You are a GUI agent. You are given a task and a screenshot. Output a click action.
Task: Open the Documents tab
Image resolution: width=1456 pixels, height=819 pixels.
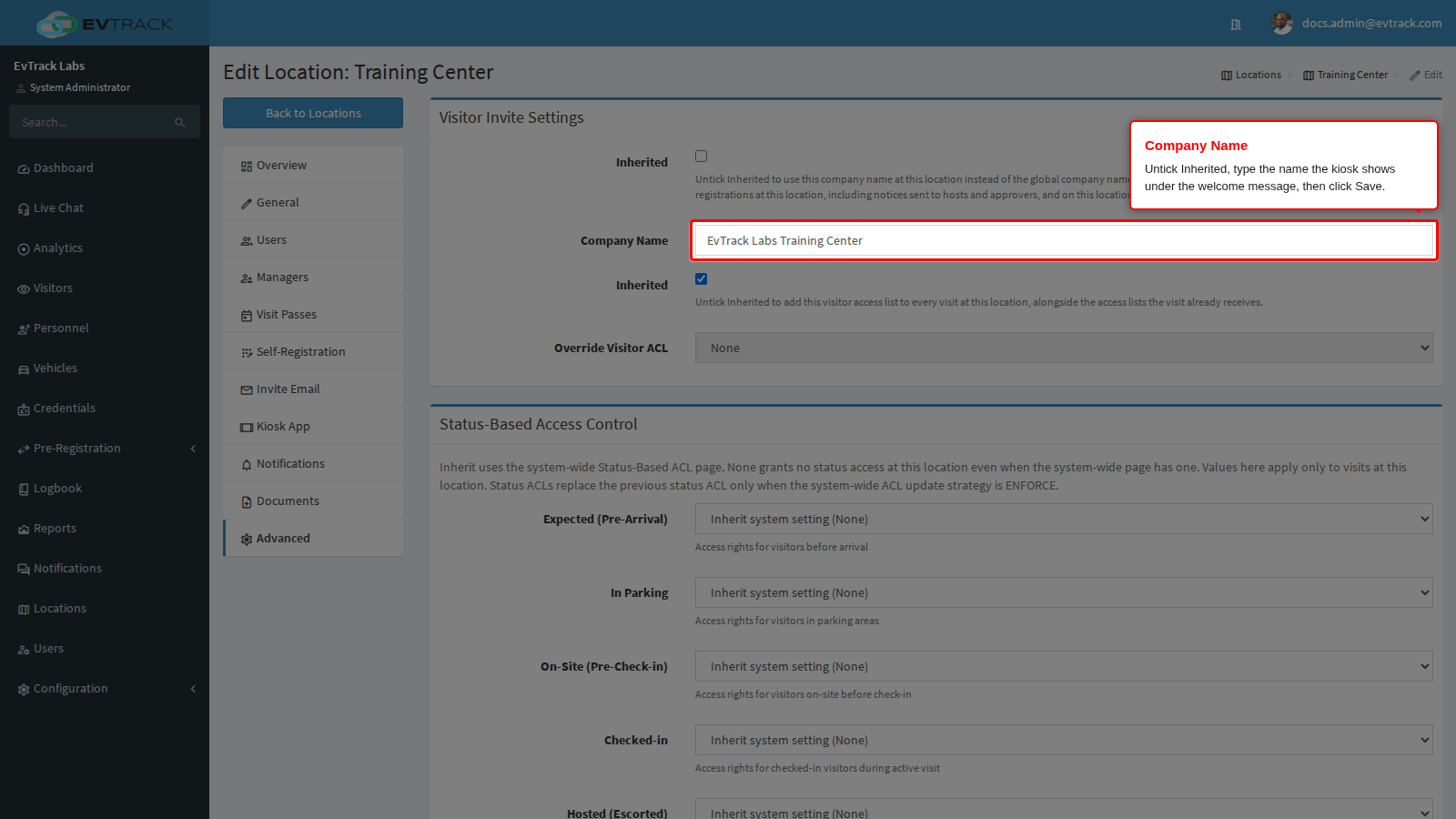(313, 501)
